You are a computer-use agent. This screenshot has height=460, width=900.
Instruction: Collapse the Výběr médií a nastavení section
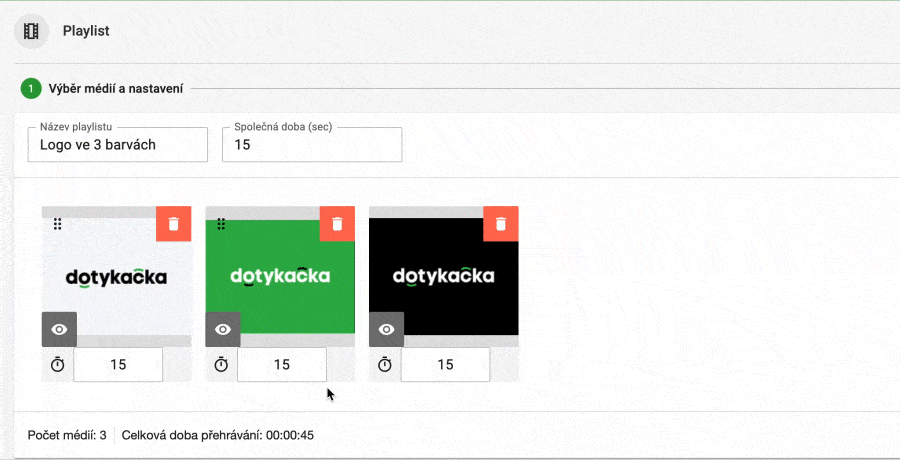(x=116, y=89)
